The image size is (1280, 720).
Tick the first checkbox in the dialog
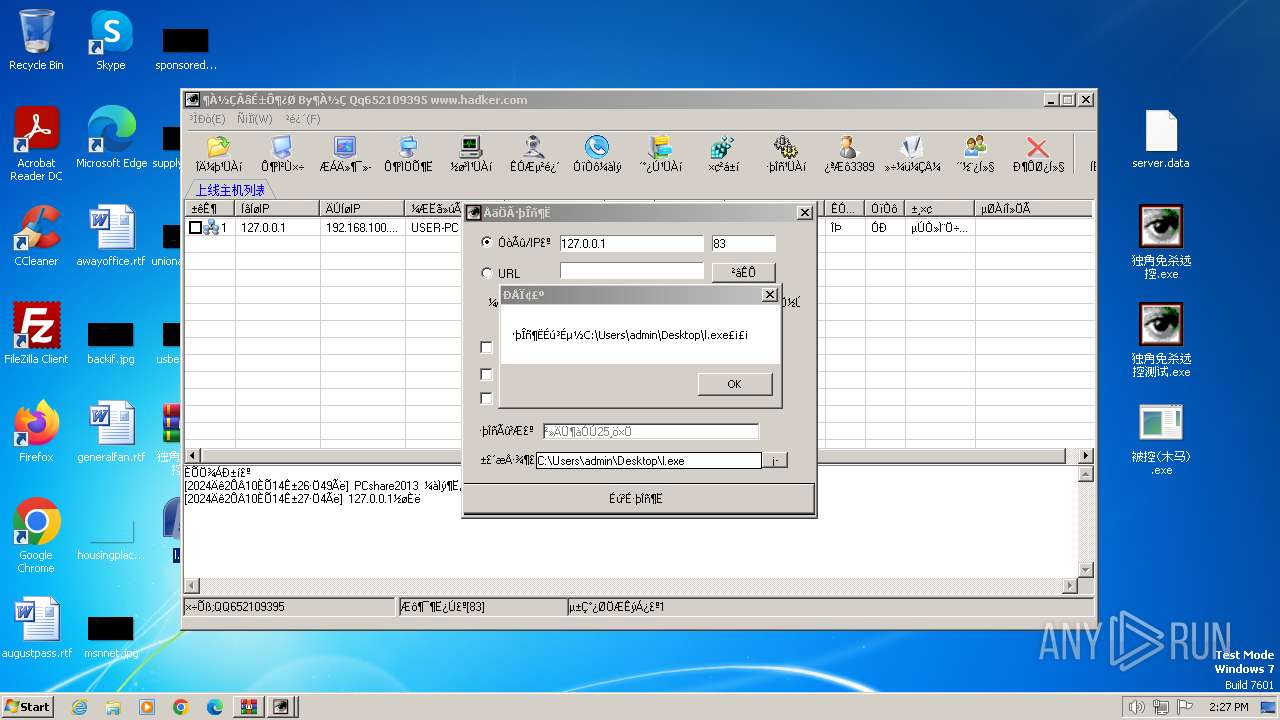pos(487,348)
